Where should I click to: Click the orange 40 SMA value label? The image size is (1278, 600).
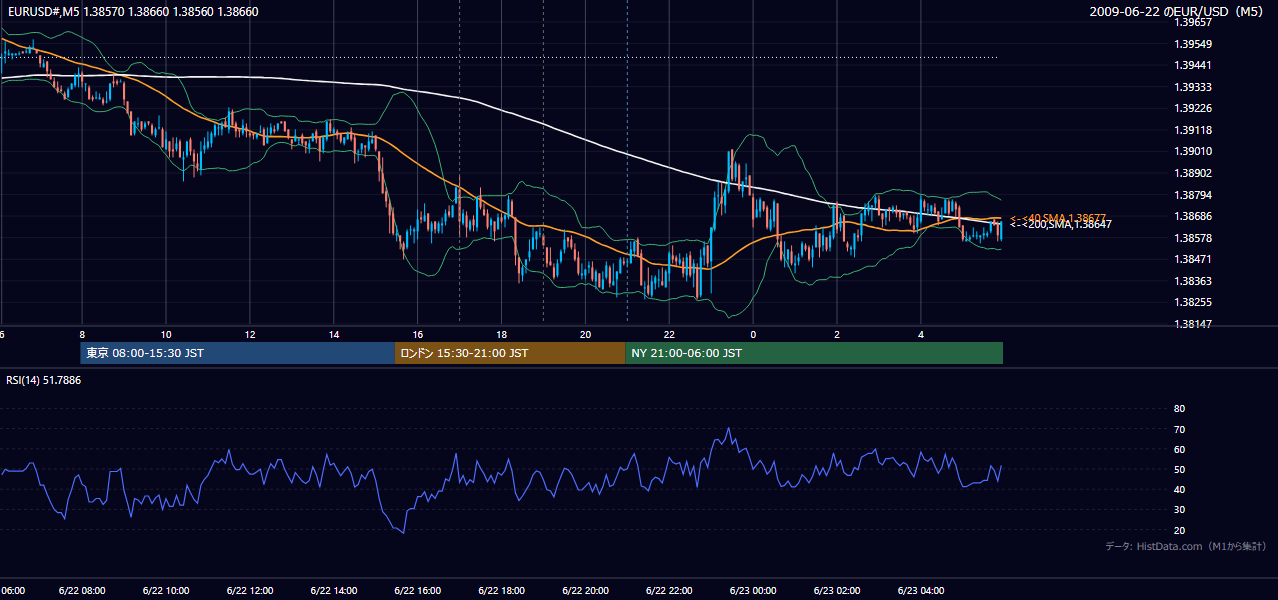tap(1059, 218)
